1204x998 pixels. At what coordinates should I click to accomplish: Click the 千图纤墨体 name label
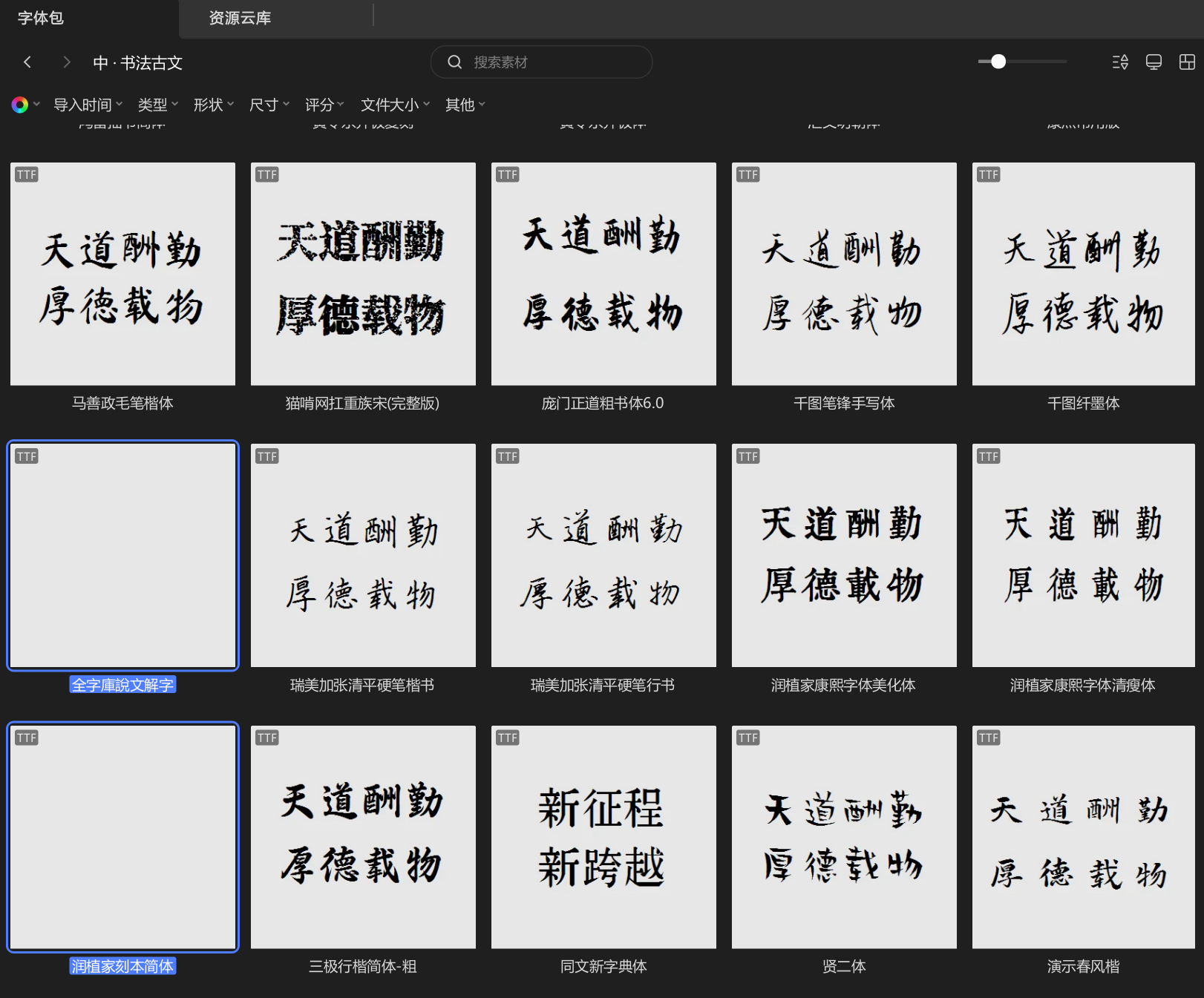pos(1084,403)
